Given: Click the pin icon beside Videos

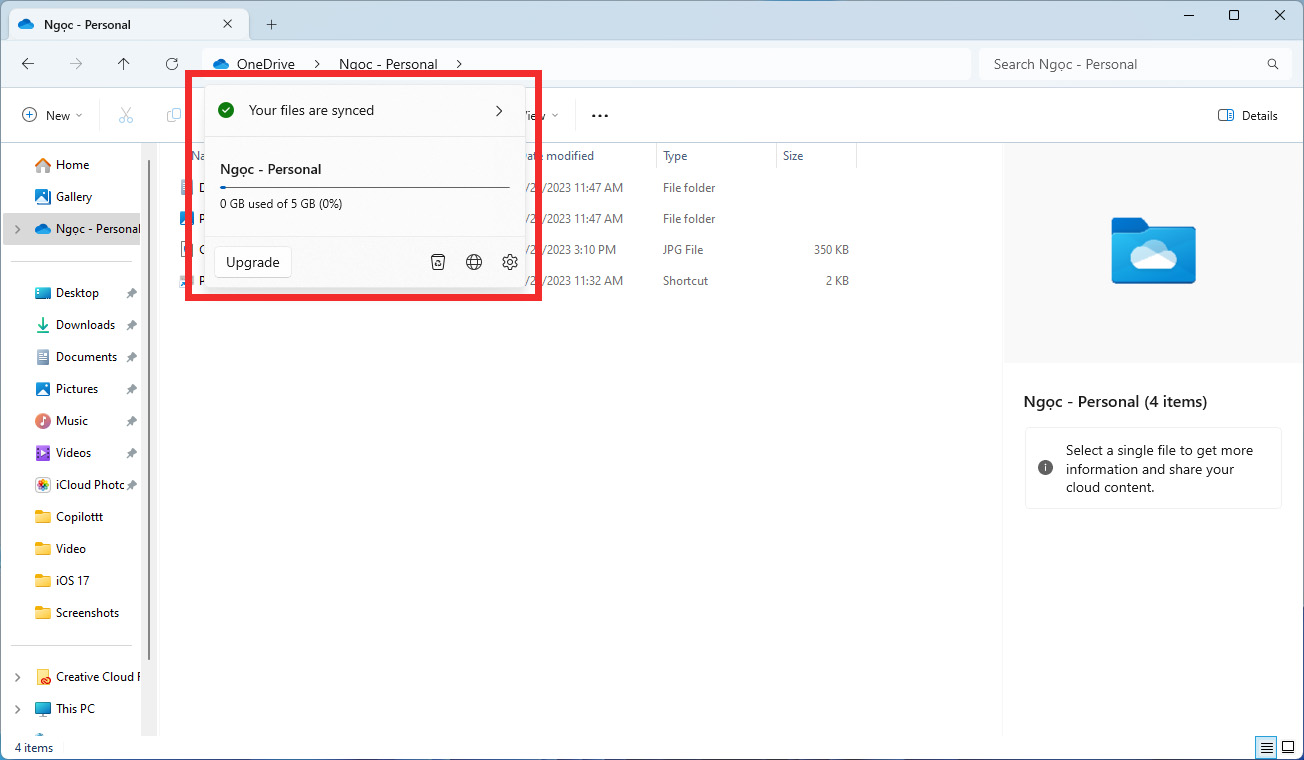Looking at the screenshot, I should coord(131,453).
